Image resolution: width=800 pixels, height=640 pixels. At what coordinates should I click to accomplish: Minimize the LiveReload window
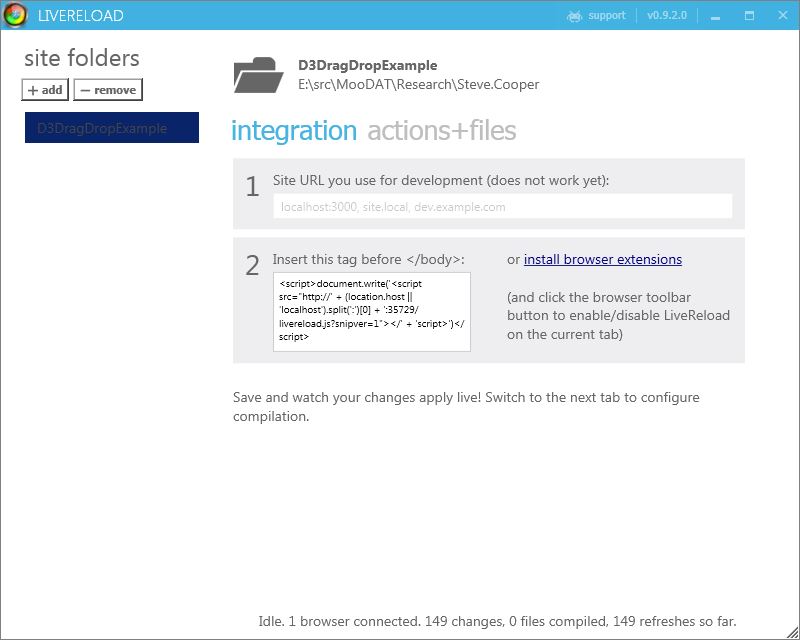pyautogui.click(x=716, y=16)
